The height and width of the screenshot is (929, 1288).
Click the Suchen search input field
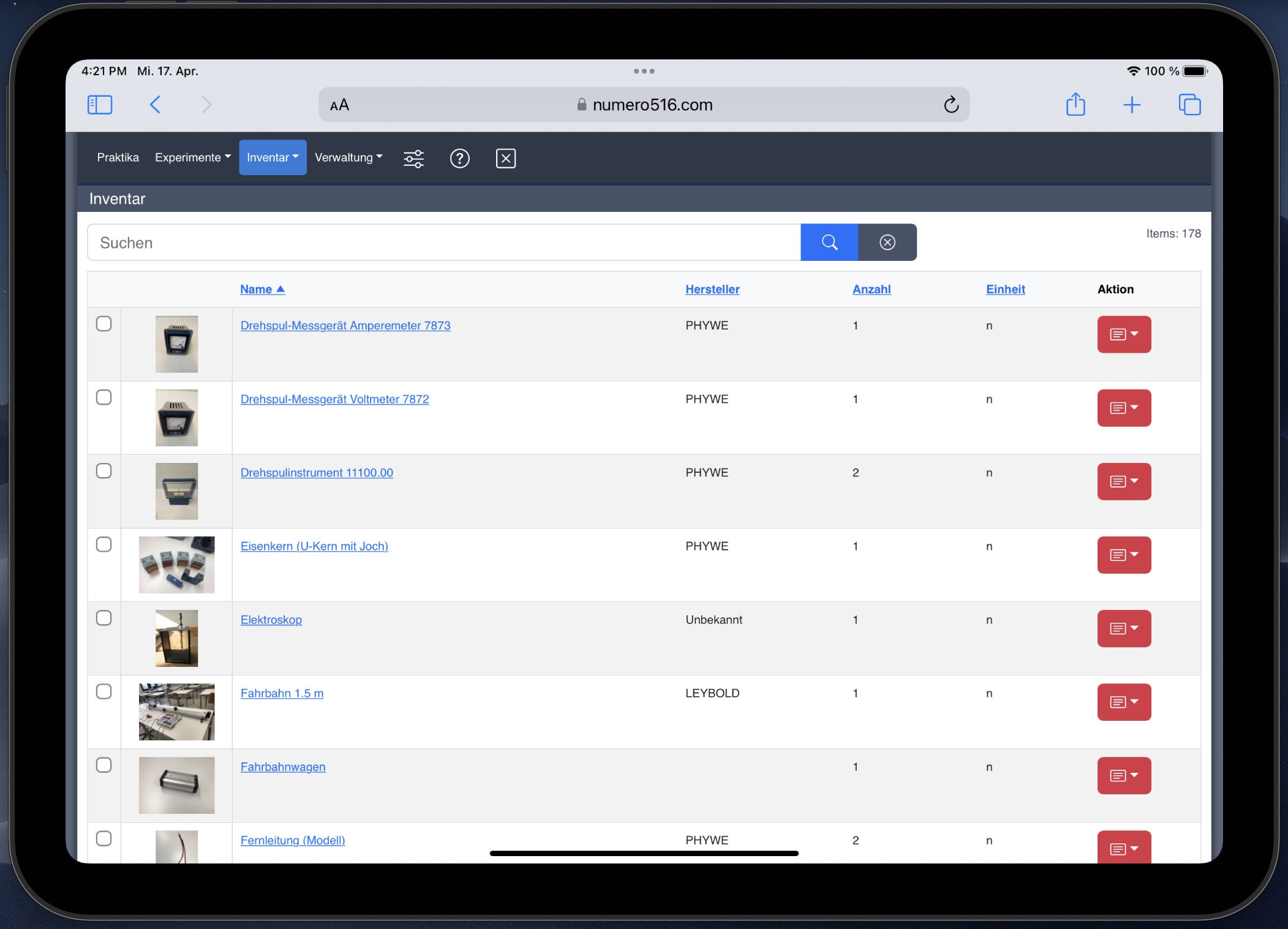click(443, 243)
